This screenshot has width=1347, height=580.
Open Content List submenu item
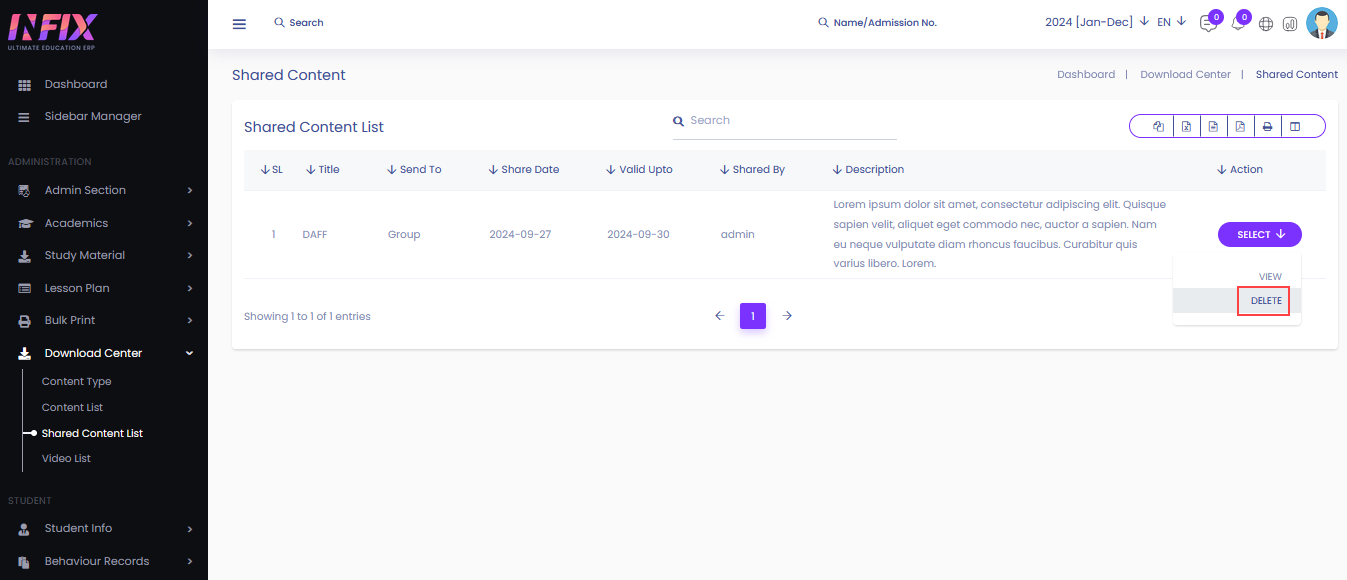tap(72, 408)
